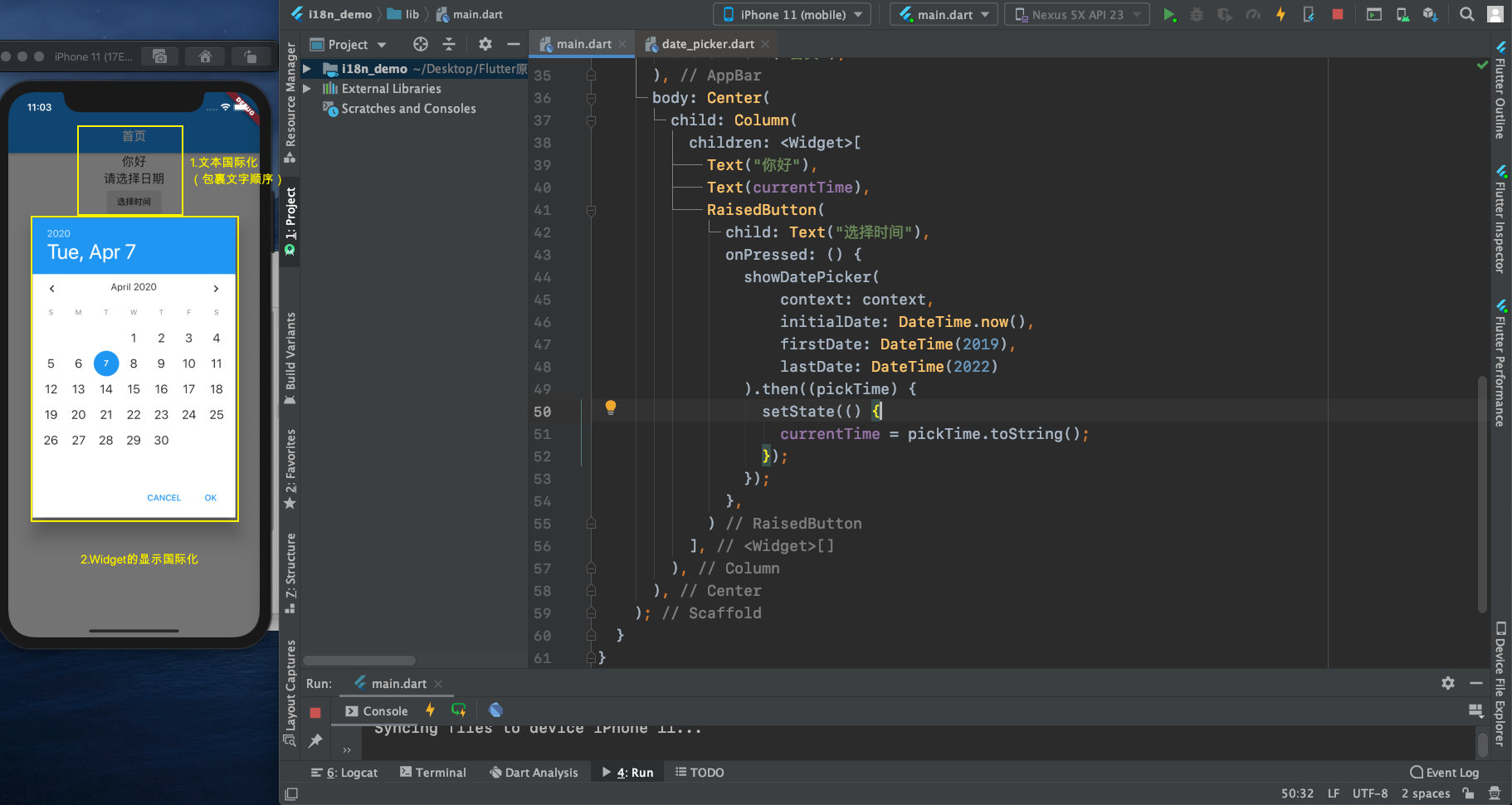This screenshot has width=1512, height=805.
Task: Toggle code folding at line 36
Action: click(x=591, y=98)
